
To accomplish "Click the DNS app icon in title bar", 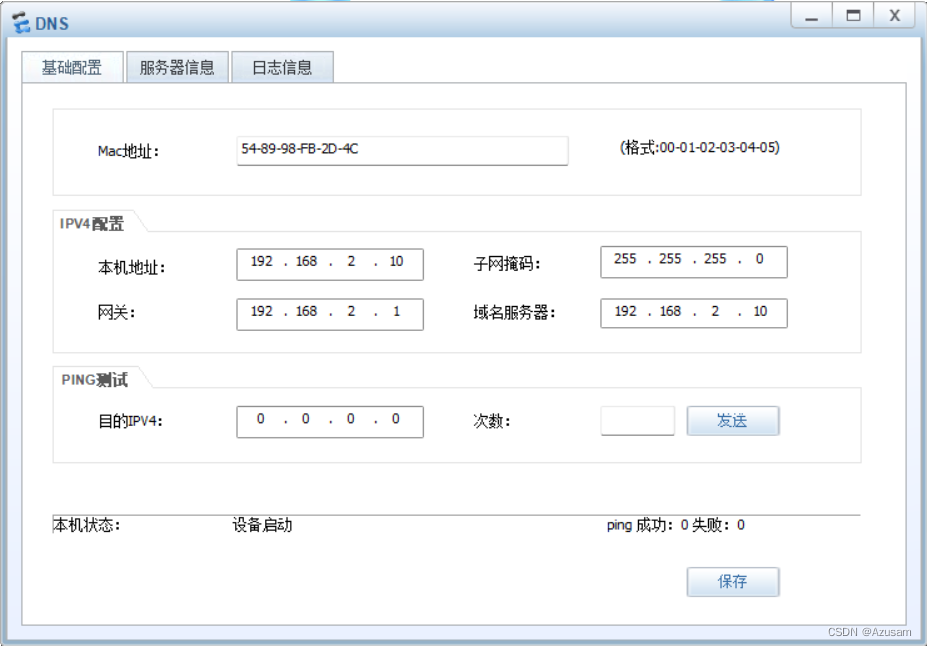I will coord(21,22).
